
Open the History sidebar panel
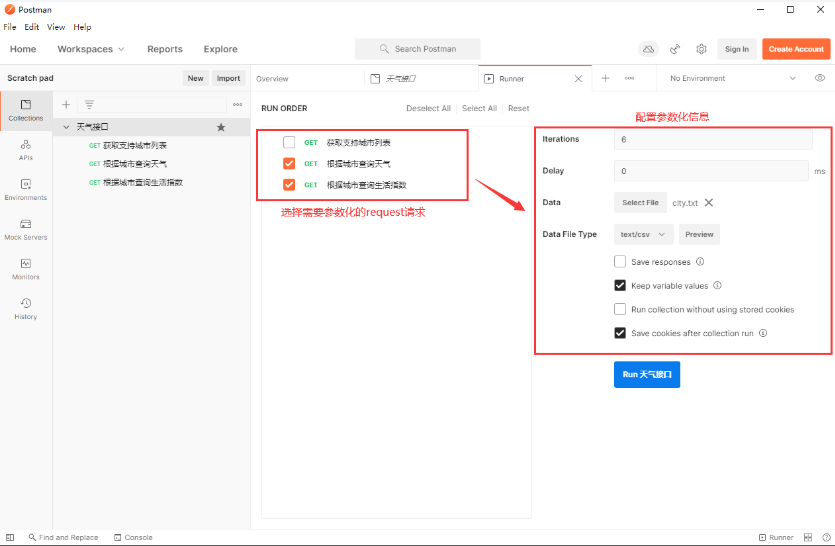[26, 309]
